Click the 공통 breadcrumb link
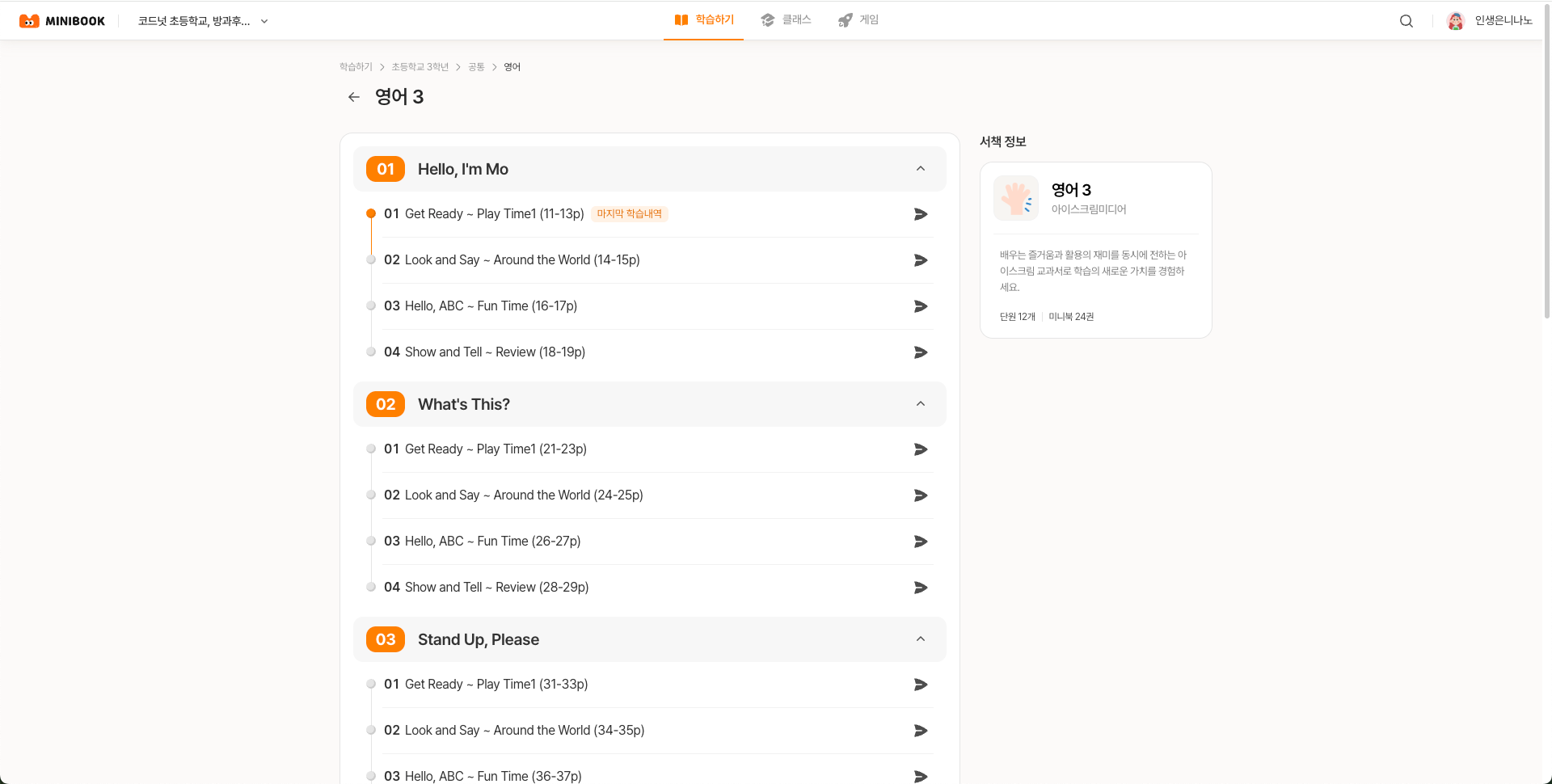 (x=476, y=67)
